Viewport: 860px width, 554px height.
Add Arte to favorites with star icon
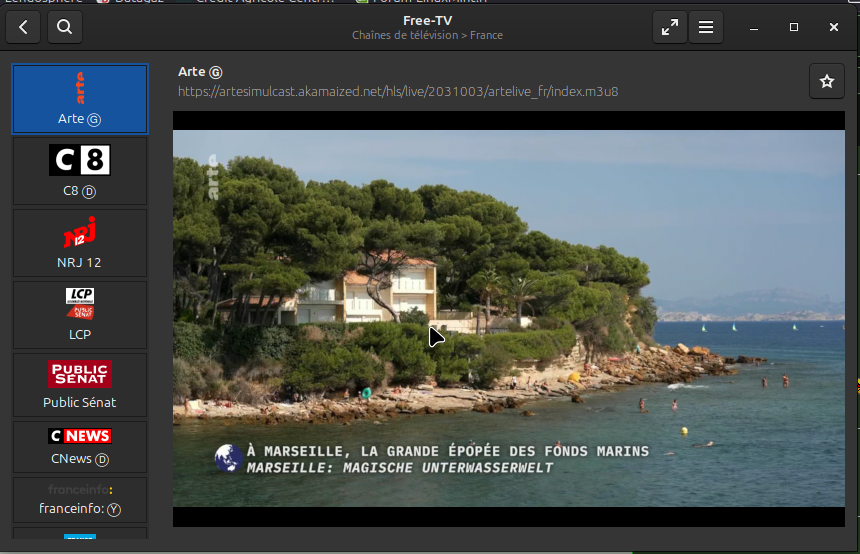(826, 82)
